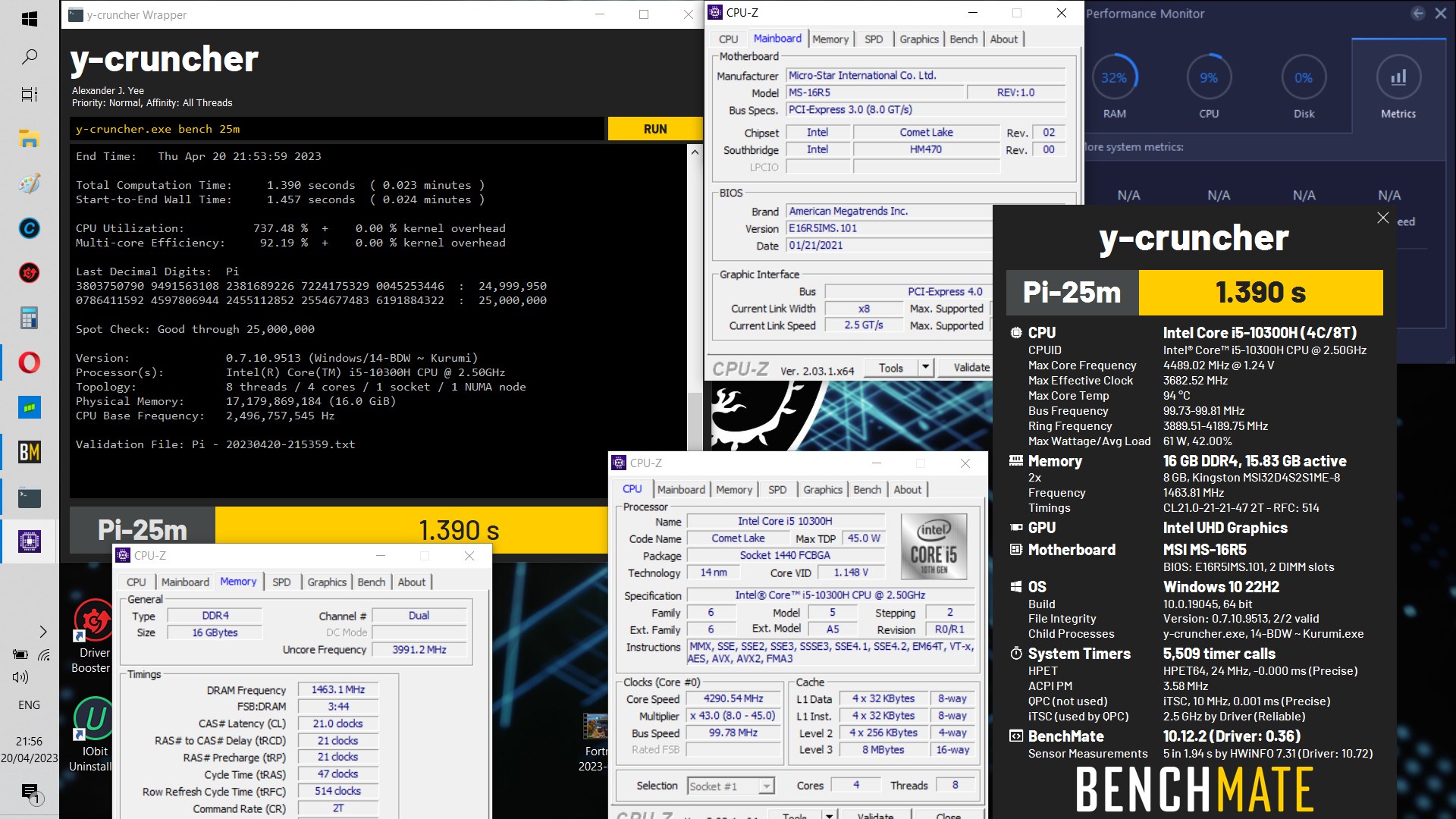
Task: Click the Wi-Fi network tray icon
Action: [x=44, y=654]
